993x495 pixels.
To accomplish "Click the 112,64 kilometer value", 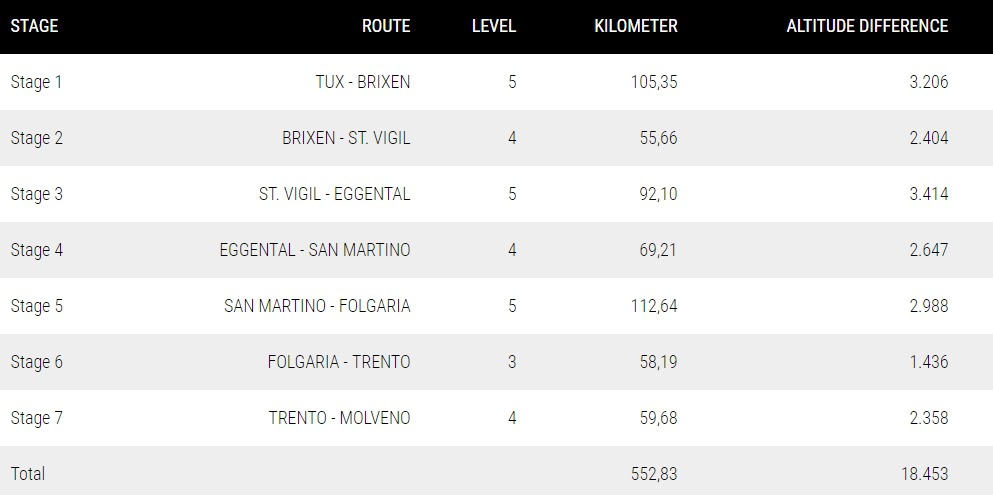I will tap(654, 306).
